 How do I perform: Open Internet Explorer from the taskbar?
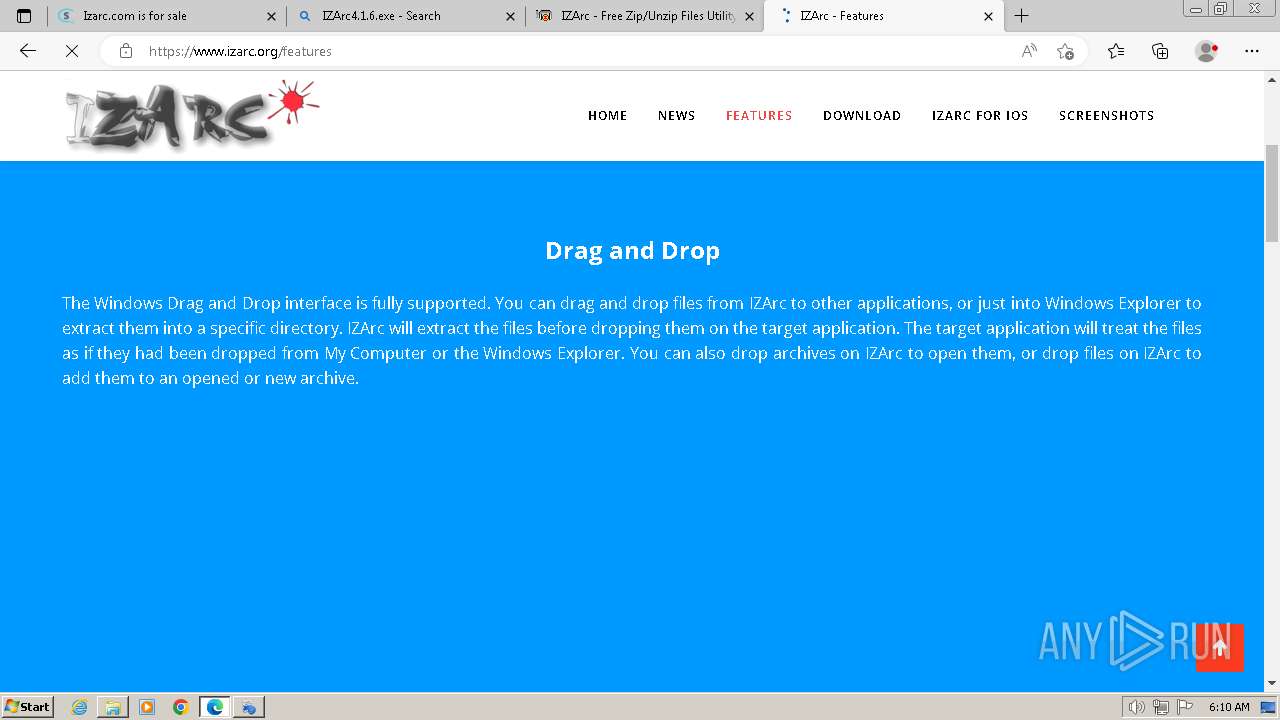coord(79,707)
